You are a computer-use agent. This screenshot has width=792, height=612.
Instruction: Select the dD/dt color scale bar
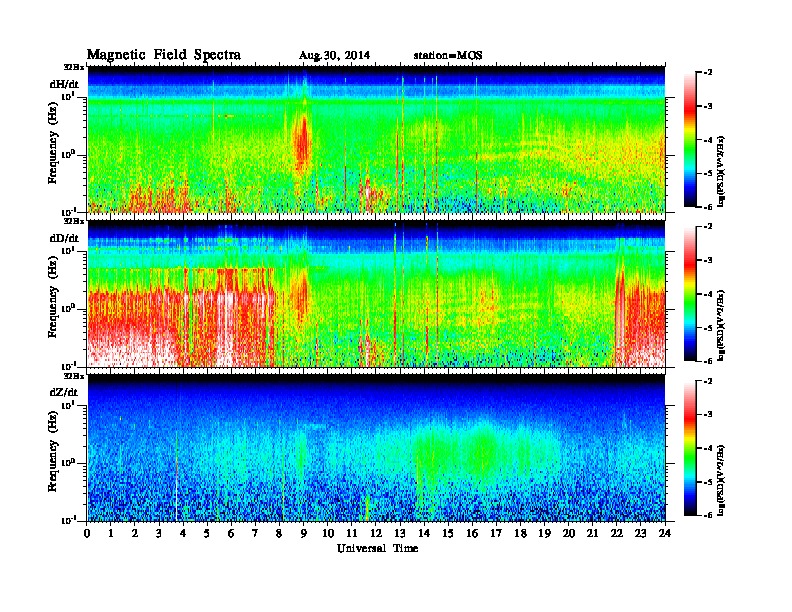[690, 294]
